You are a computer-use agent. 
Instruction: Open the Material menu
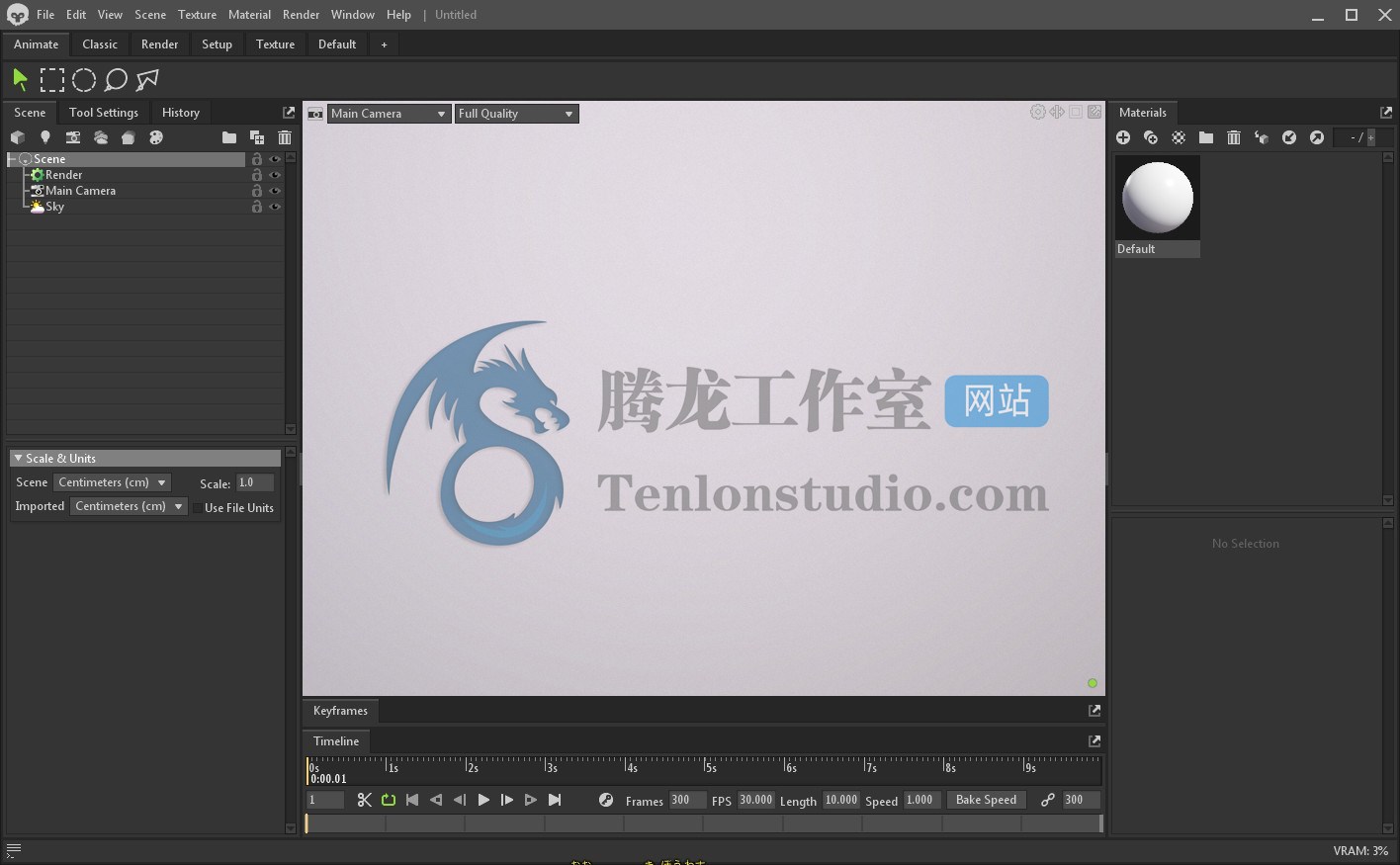tap(249, 15)
